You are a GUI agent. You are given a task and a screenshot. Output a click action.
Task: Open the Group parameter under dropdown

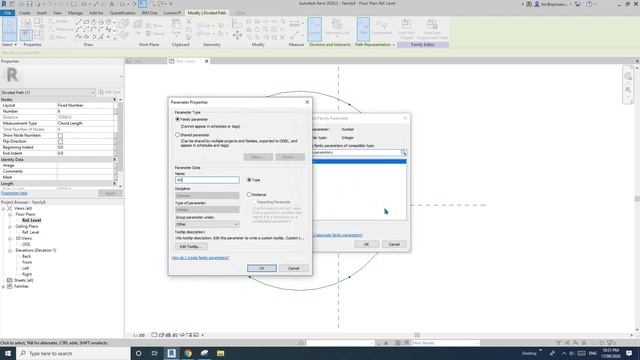[207, 224]
